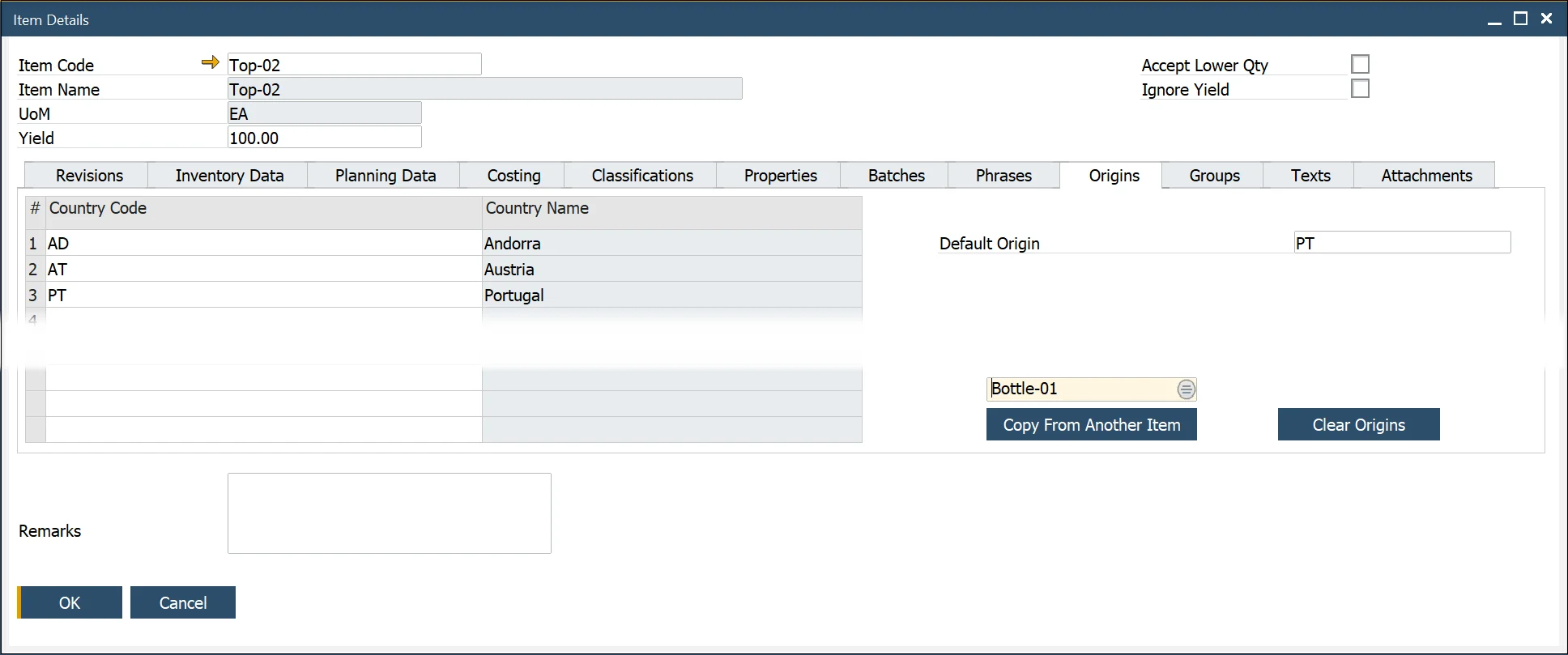Go to the Planning Data tab
Image resolution: width=1568 pixels, height=655 pixels.
point(386,176)
